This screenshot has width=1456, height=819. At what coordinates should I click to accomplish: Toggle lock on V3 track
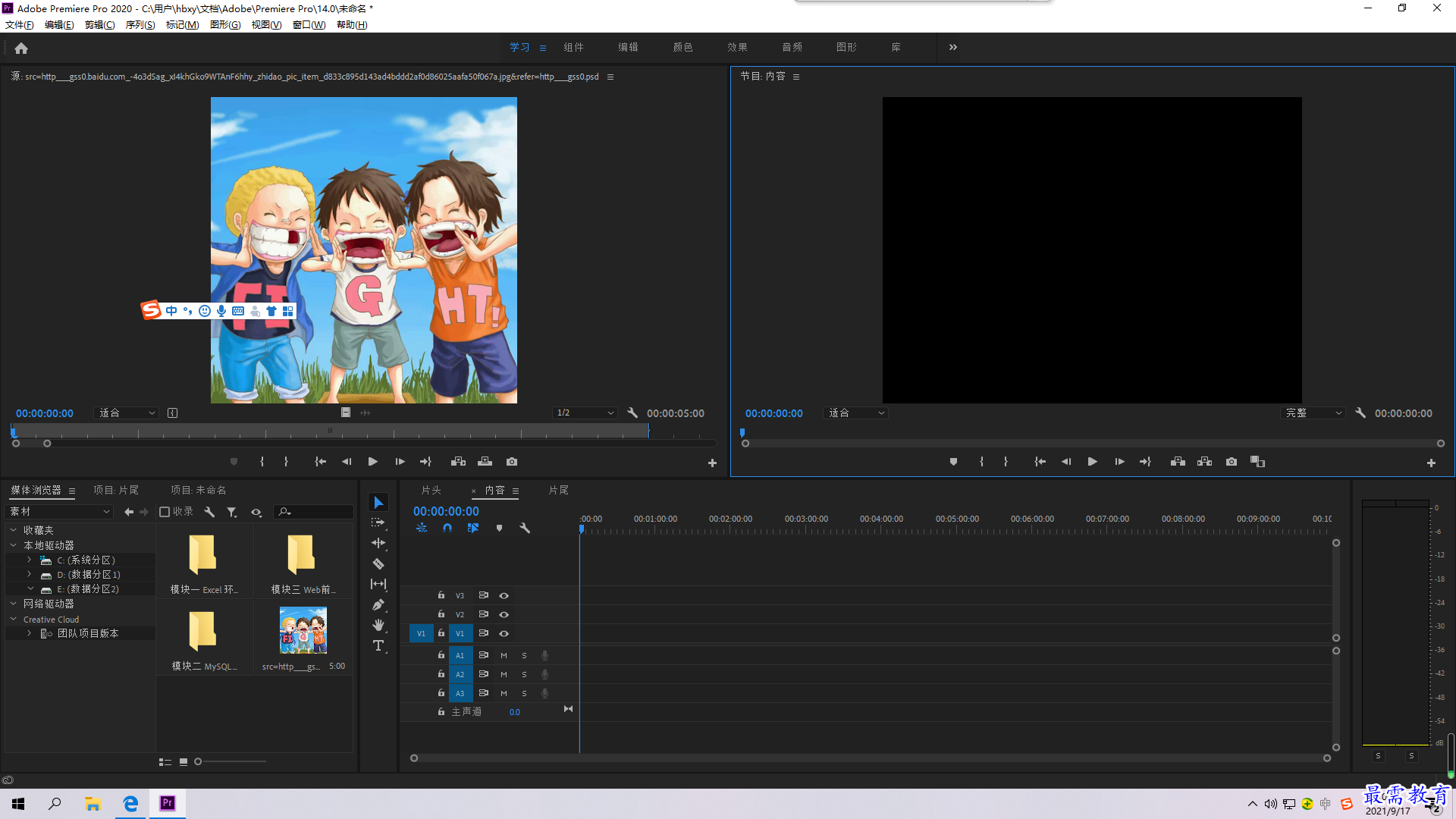point(441,595)
